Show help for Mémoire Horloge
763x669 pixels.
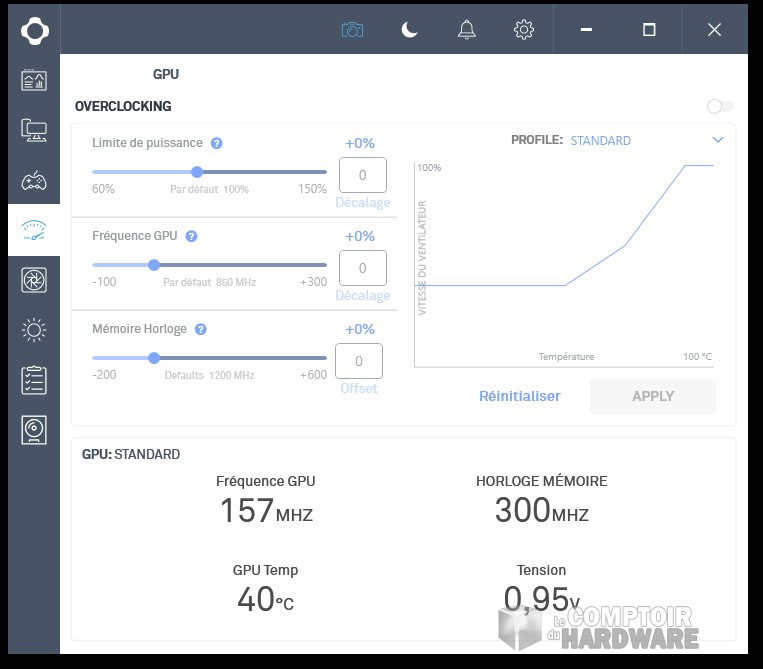click(201, 329)
